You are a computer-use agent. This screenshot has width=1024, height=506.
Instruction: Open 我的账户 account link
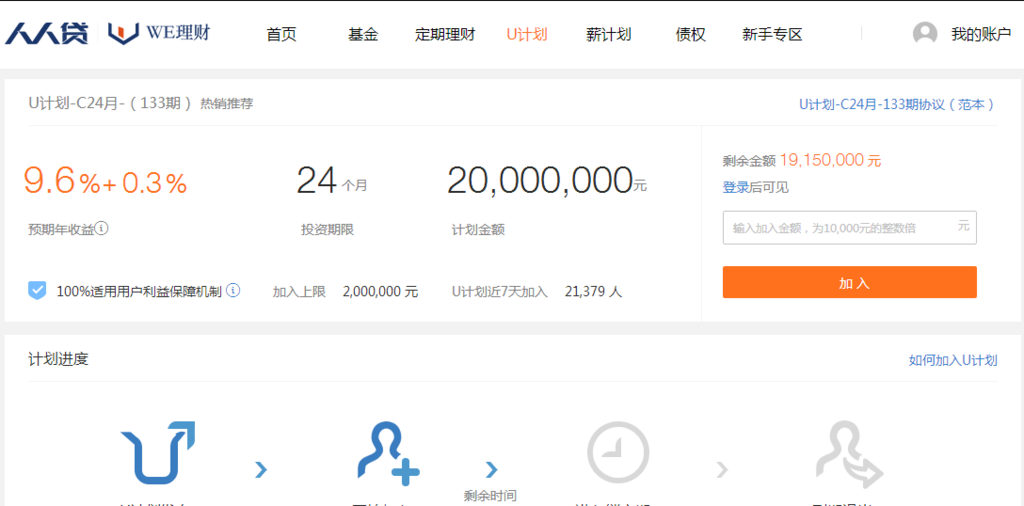(x=981, y=35)
